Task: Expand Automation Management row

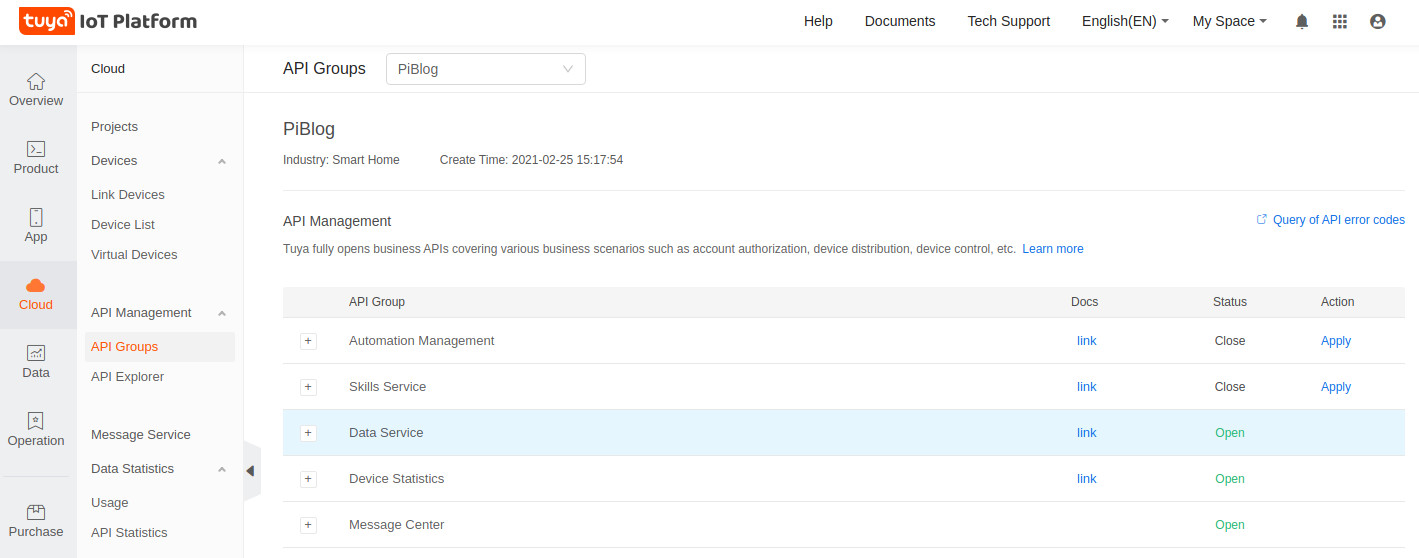Action: click(x=308, y=341)
